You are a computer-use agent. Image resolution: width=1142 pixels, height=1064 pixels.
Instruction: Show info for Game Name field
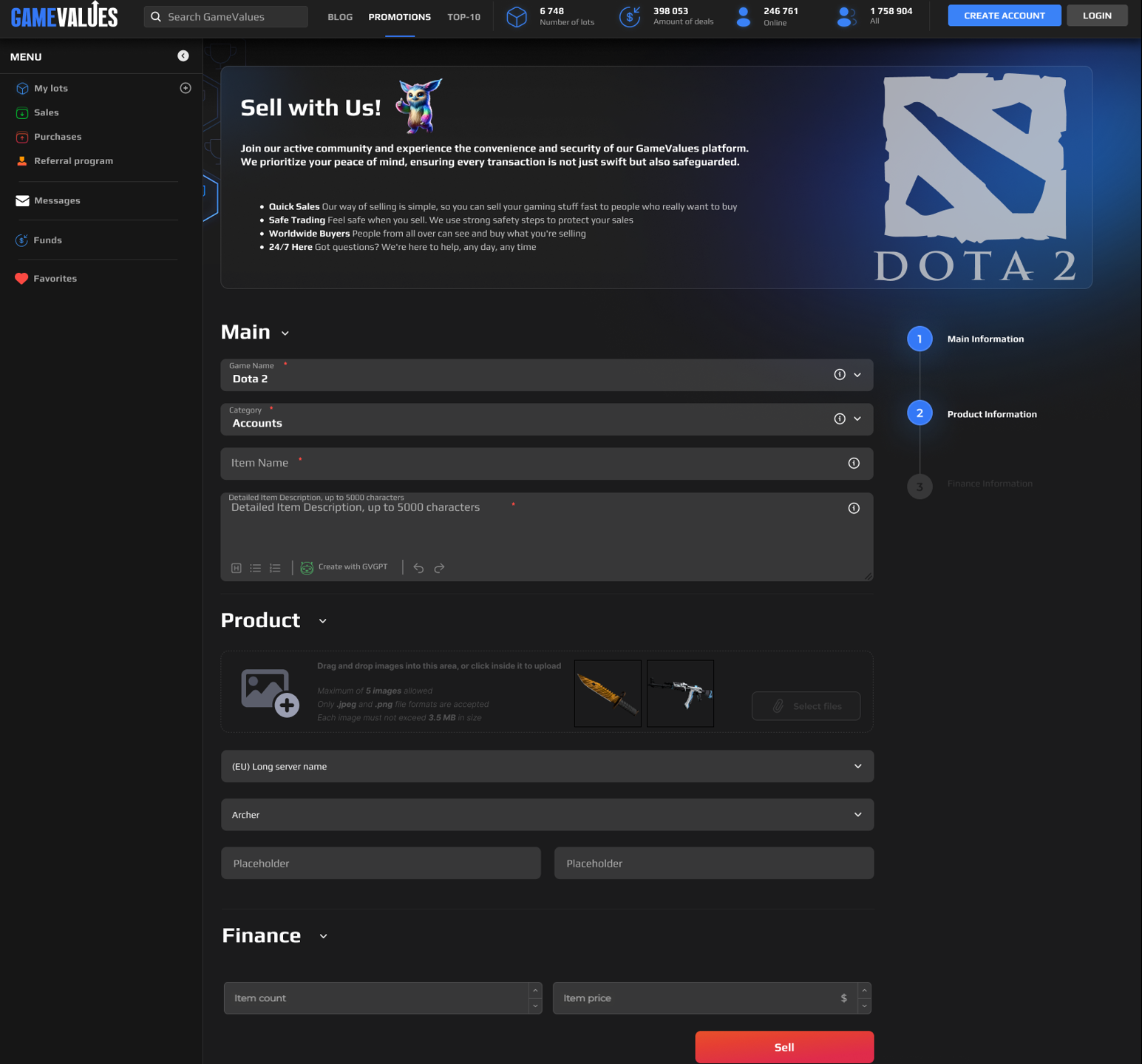click(x=840, y=374)
